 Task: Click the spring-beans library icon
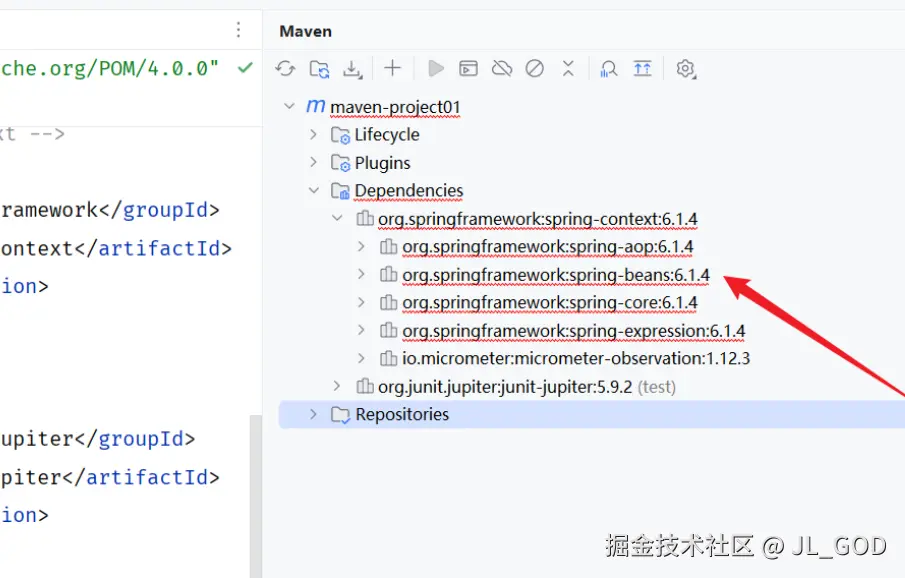(388, 274)
